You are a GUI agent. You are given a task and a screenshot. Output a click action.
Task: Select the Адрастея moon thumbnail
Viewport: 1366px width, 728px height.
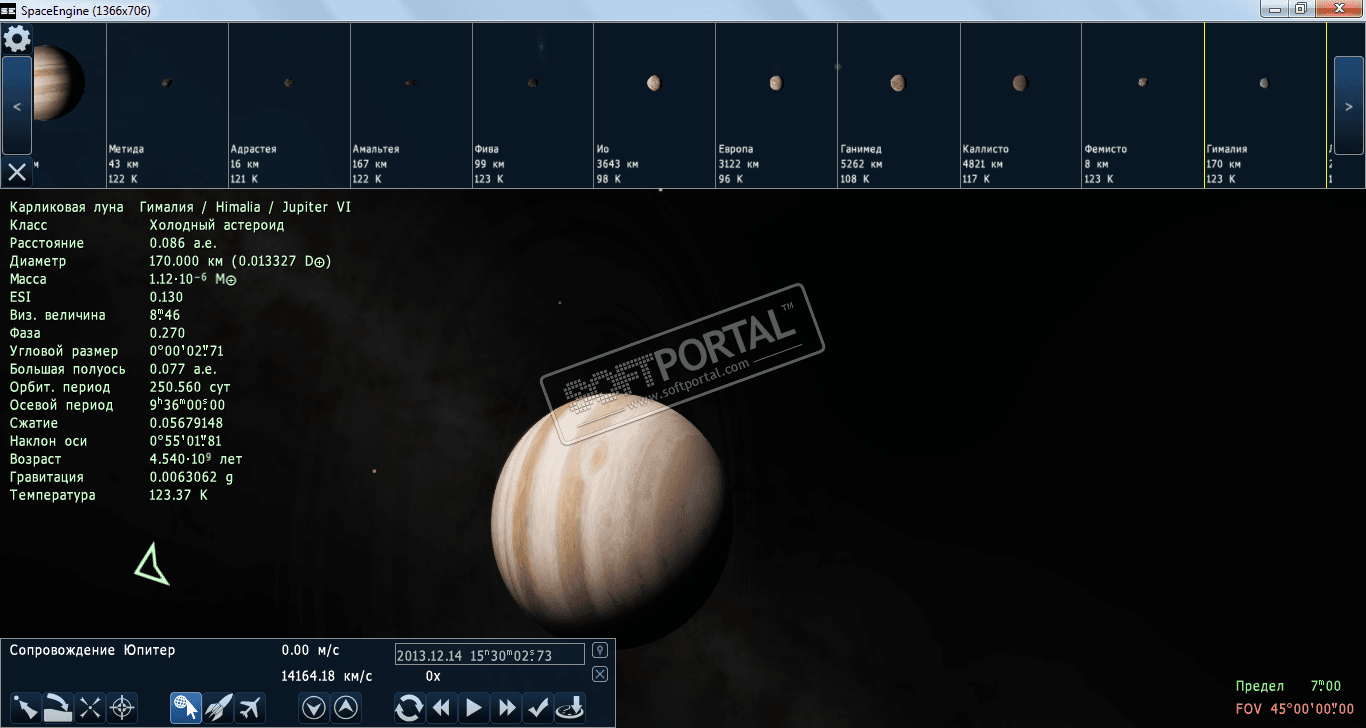click(x=289, y=105)
